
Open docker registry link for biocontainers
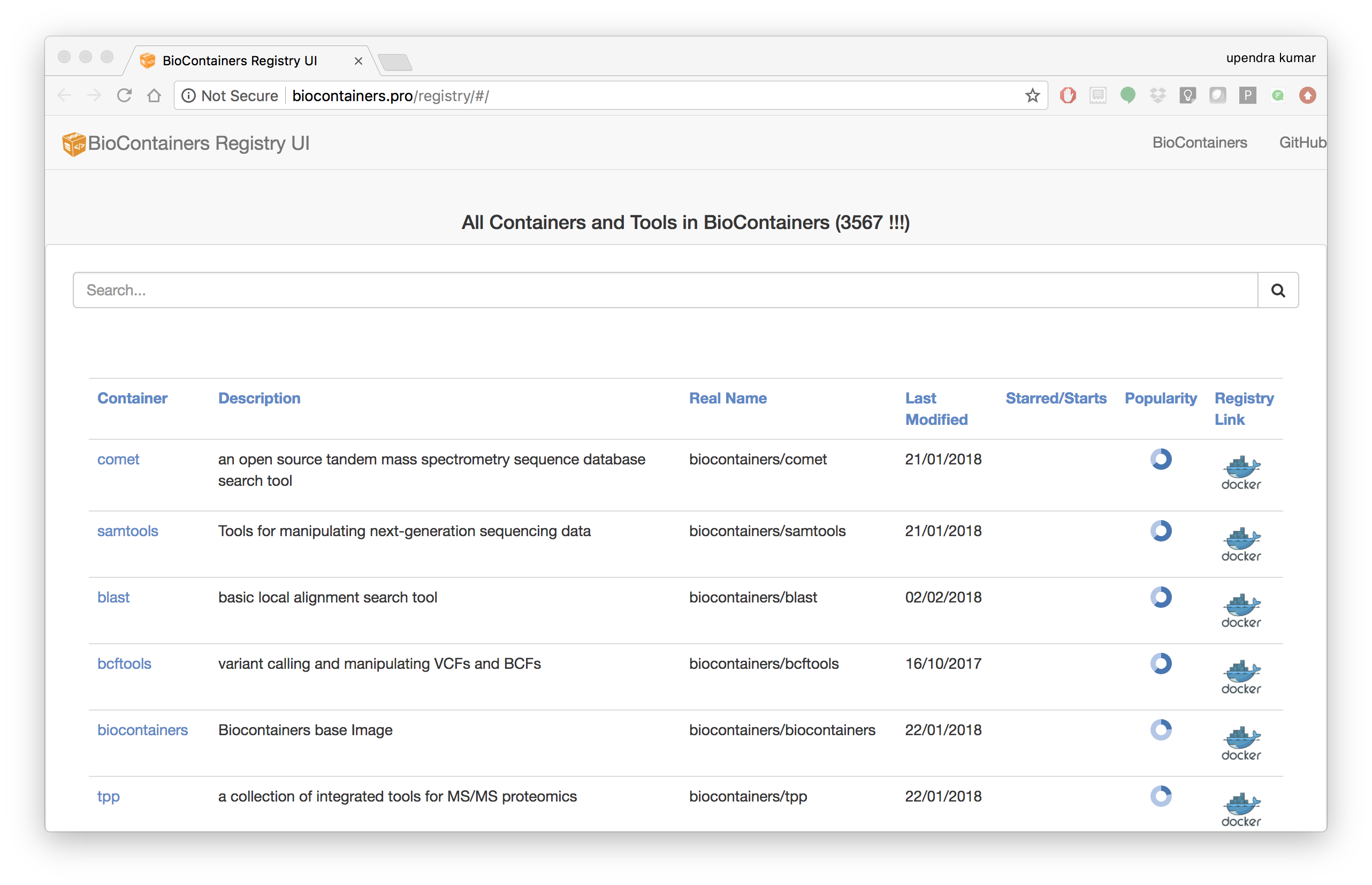pyautogui.click(x=1240, y=743)
